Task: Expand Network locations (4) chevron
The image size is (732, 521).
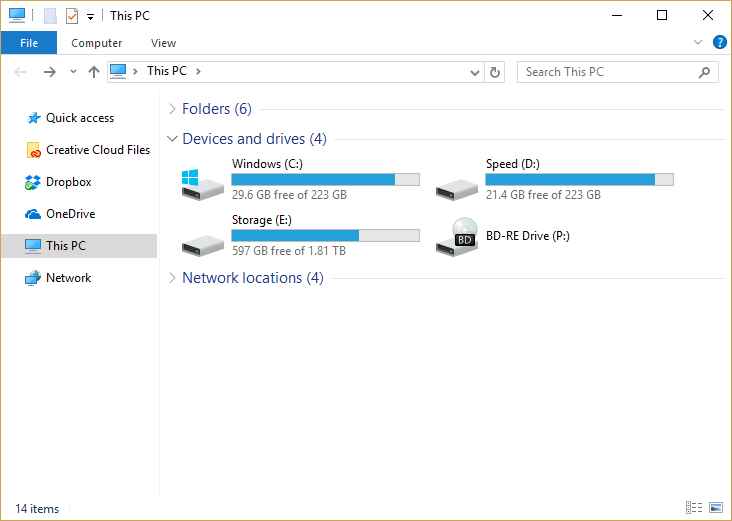Action: [172, 278]
